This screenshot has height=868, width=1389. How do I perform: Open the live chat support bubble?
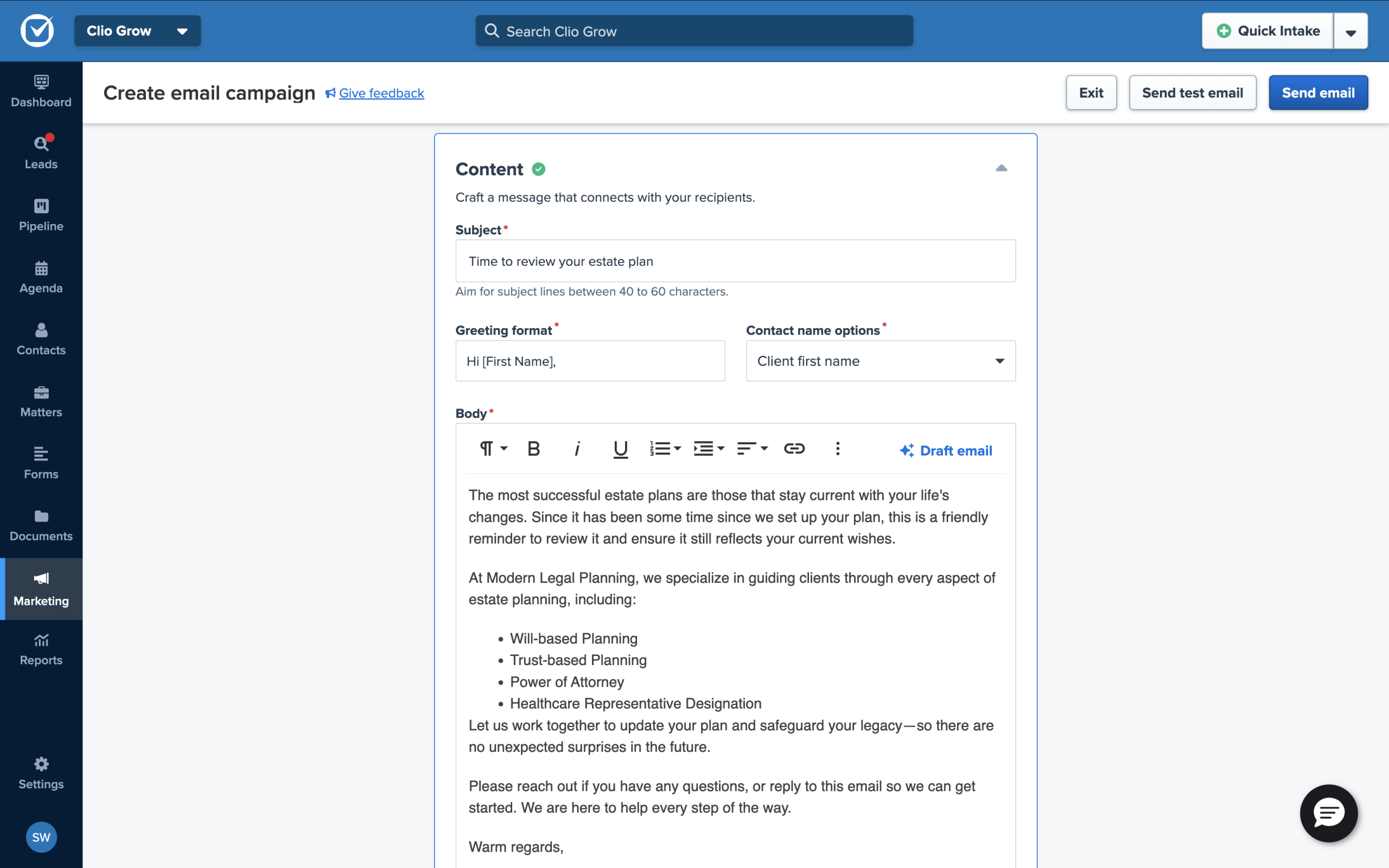[x=1328, y=813]
